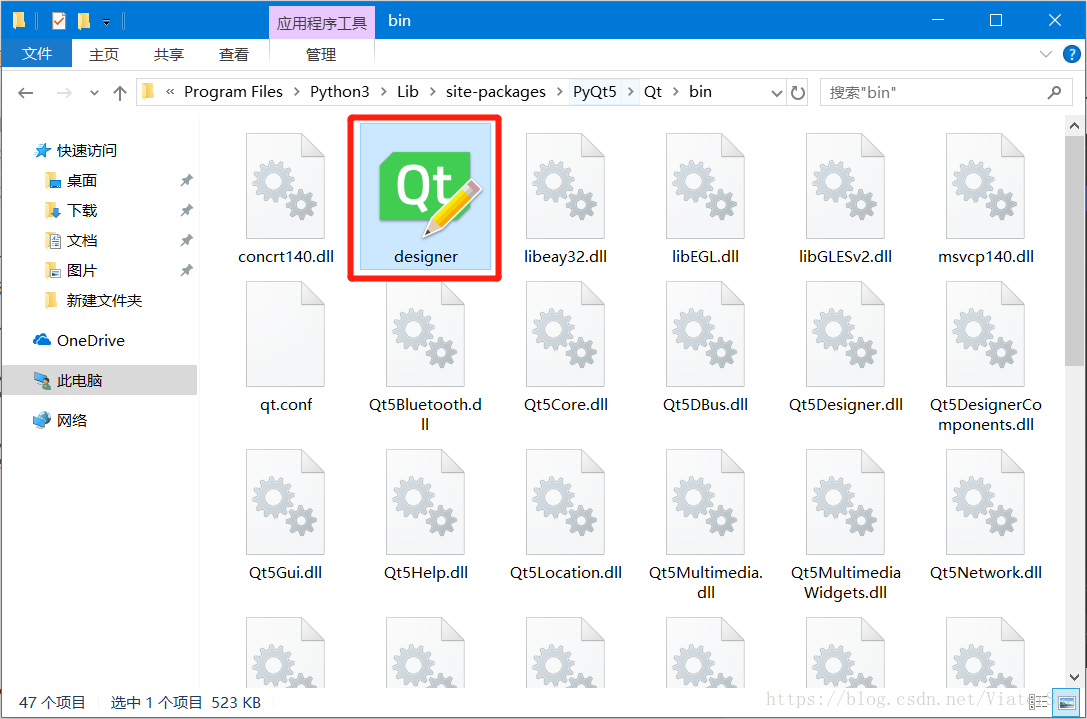Open 图片 in navigation pane

tap(81, 270)
